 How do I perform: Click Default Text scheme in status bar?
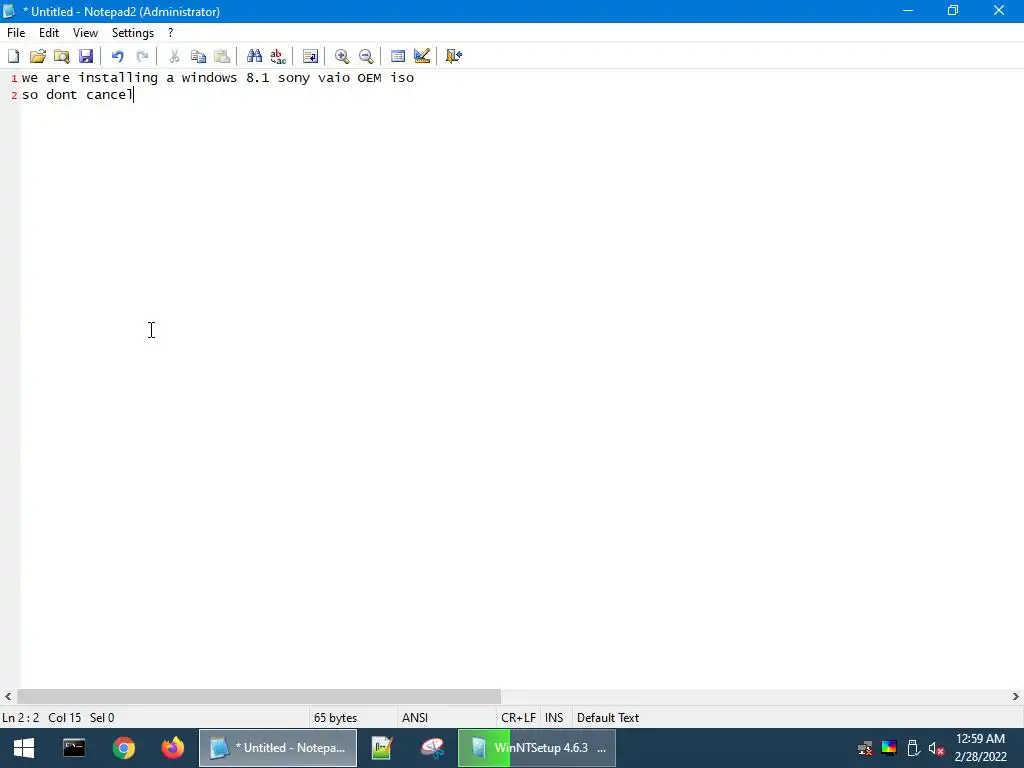coord(607,718)
